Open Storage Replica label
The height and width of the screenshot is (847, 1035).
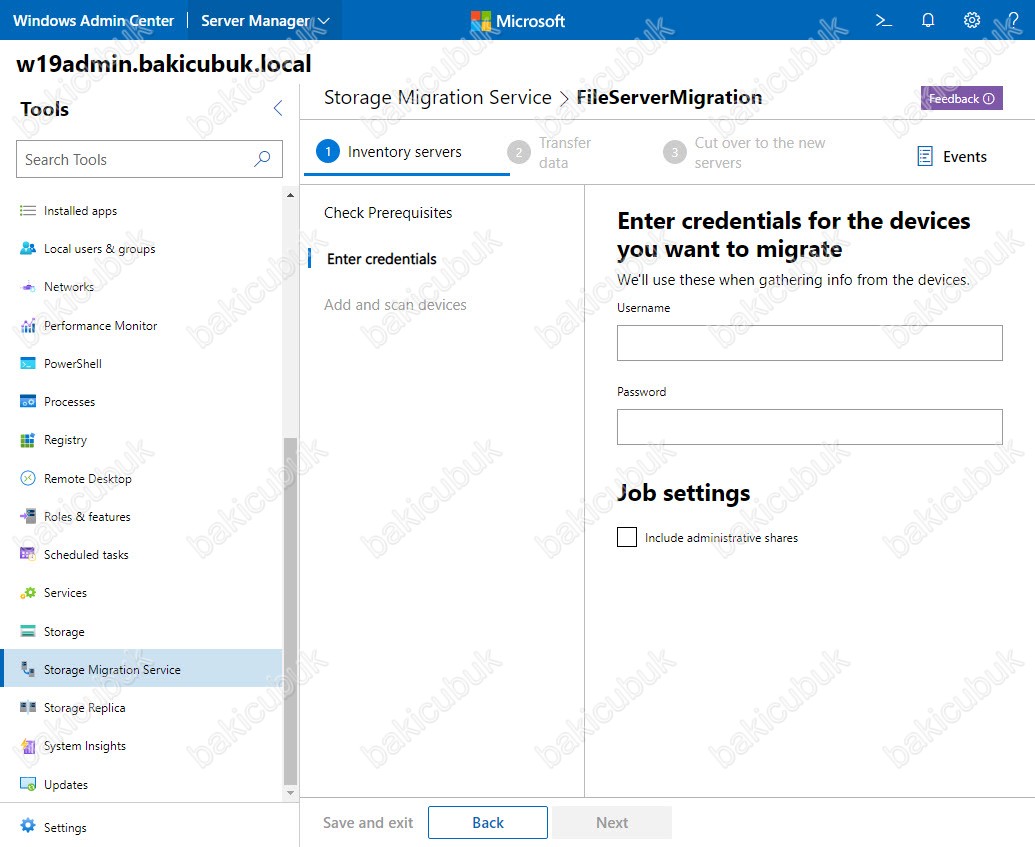(x=84, y=708)
